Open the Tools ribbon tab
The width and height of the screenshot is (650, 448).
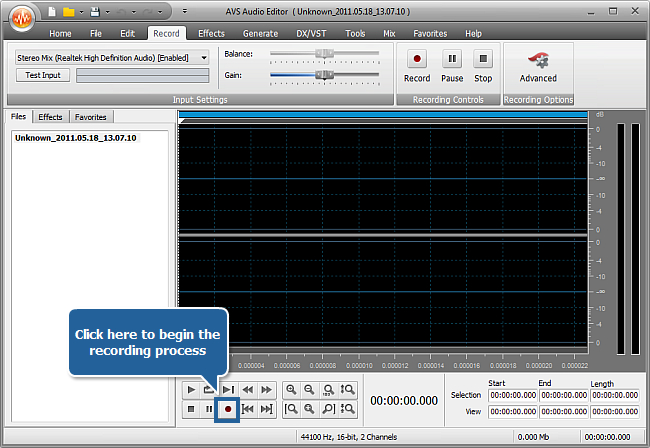(x=355, y=34)
